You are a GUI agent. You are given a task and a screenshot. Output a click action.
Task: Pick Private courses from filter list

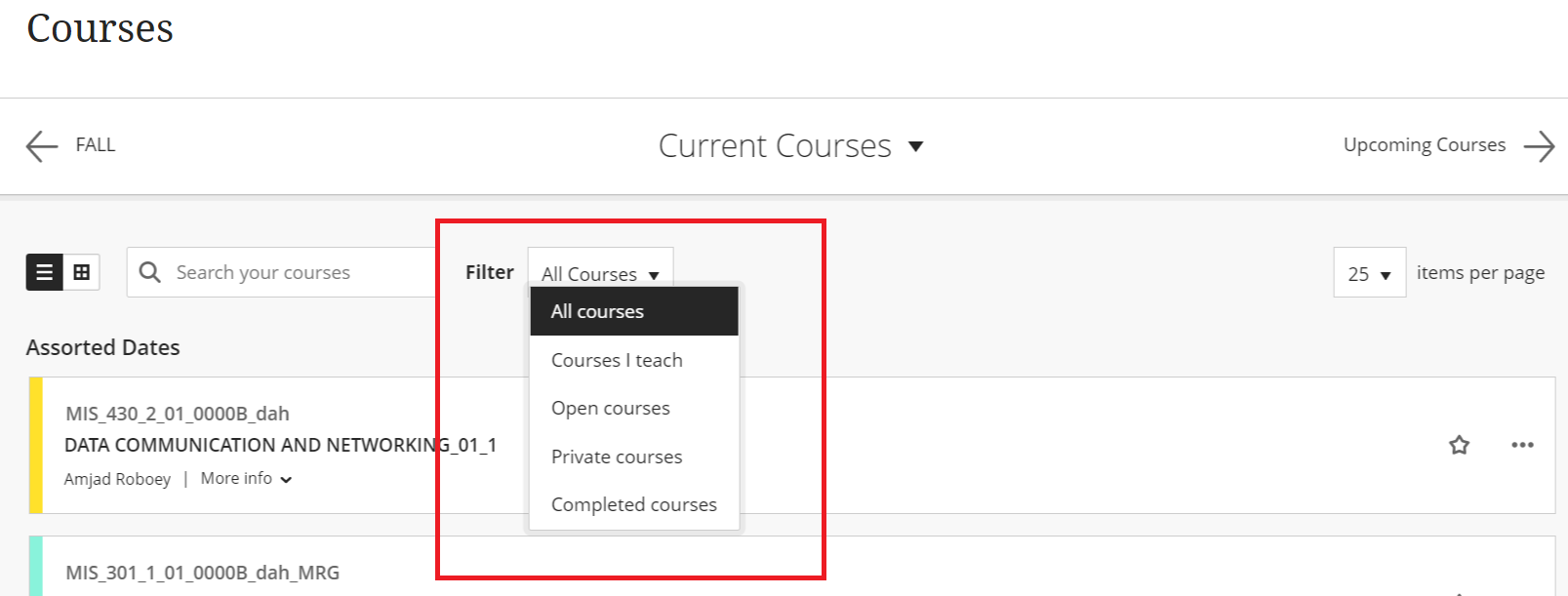[x=617, y=457]
